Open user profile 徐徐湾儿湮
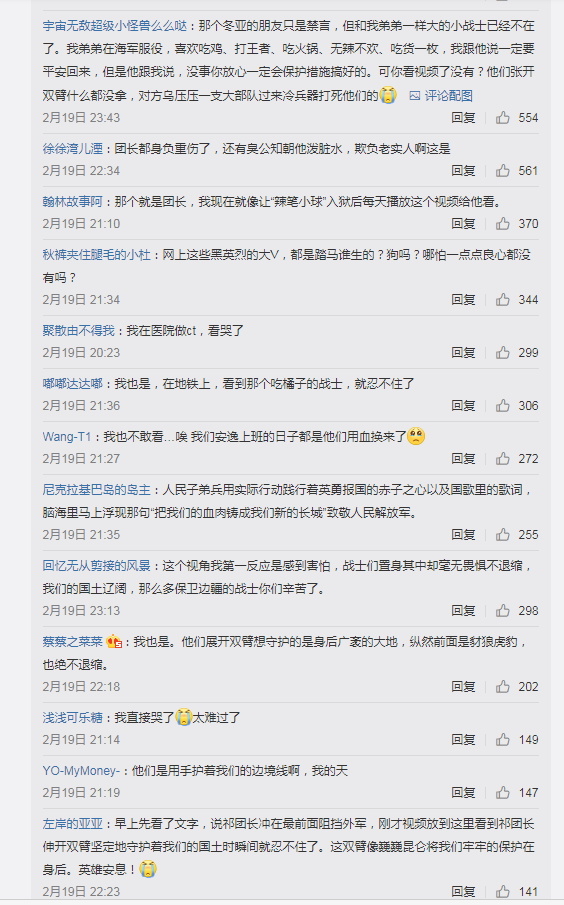The width and height of the screenshot is (564, 905). point(73,149)
